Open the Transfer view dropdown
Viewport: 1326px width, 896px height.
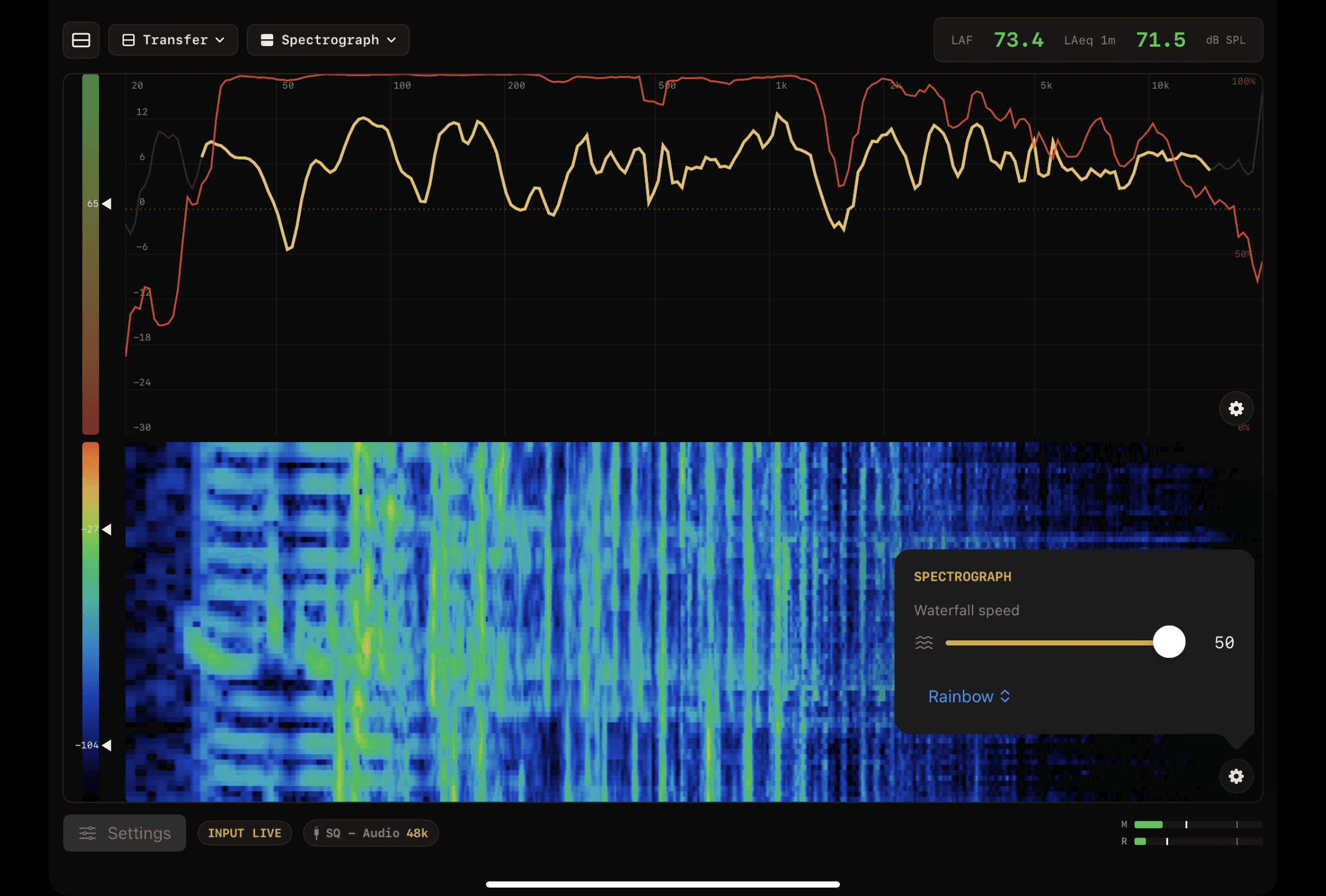click(173, 40)
